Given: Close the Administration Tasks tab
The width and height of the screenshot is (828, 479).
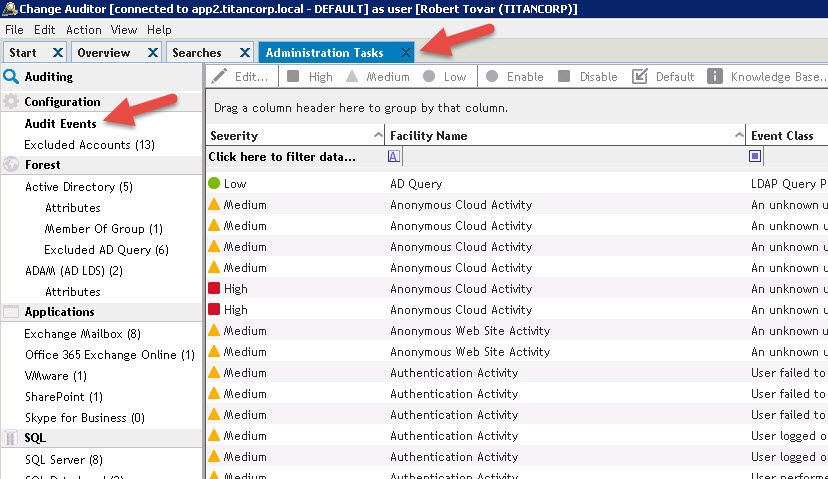Looking at the screenshot, I should (405, 53).
